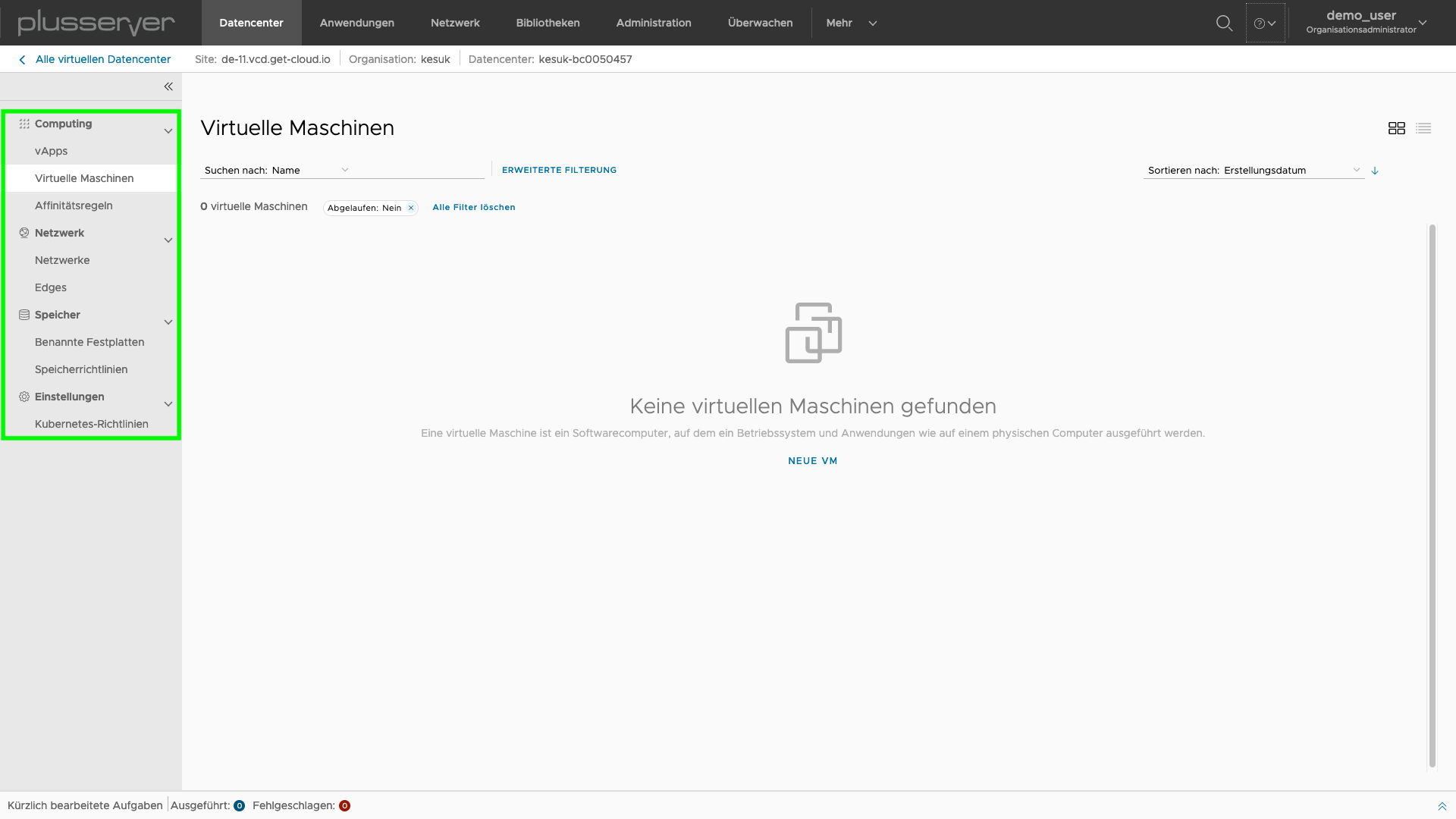Switch to list view
The height and width of the screenshot is (819, 1456).
[x=1423, y=128]
